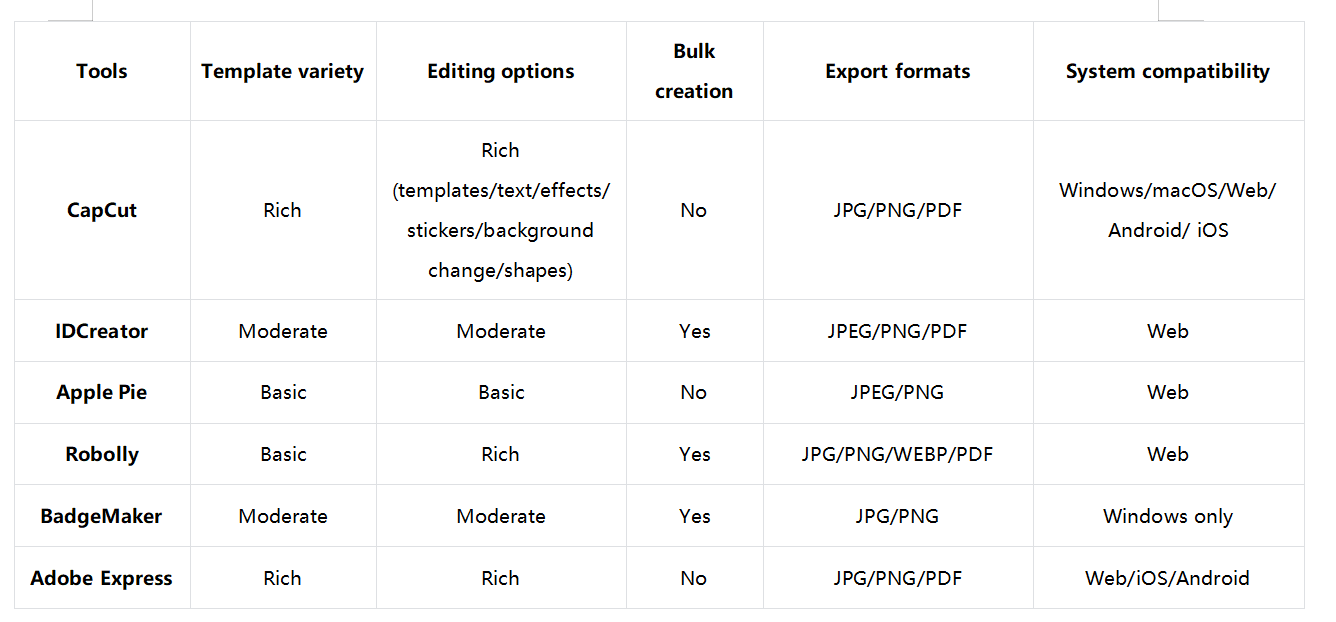Screen dimensions: 1336x622
Task: Select the IDCreator tool name cell
Action: [102, 331]
